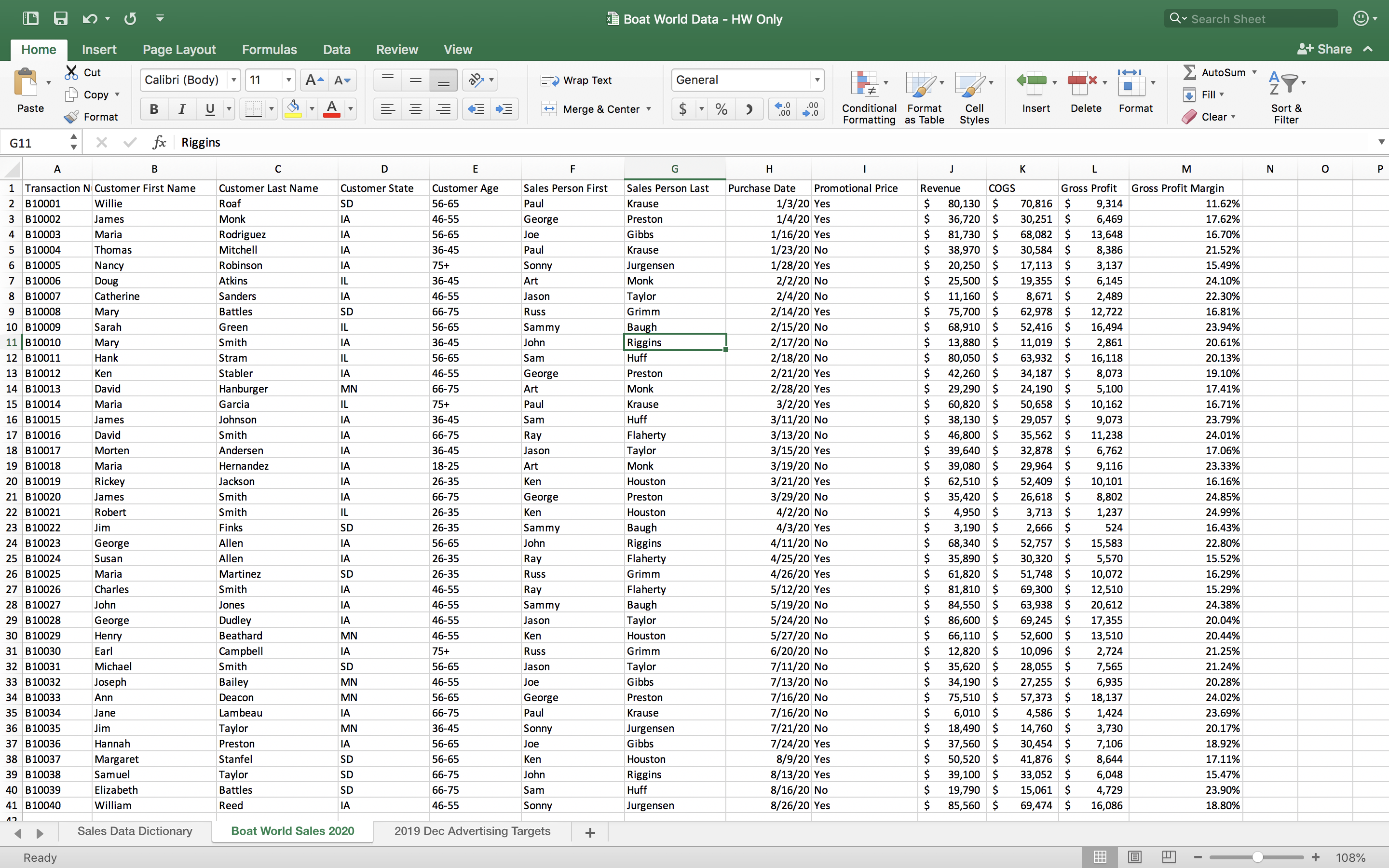
Task: Toggle middle vertical alignment
Action: click(x=416, y=80)
